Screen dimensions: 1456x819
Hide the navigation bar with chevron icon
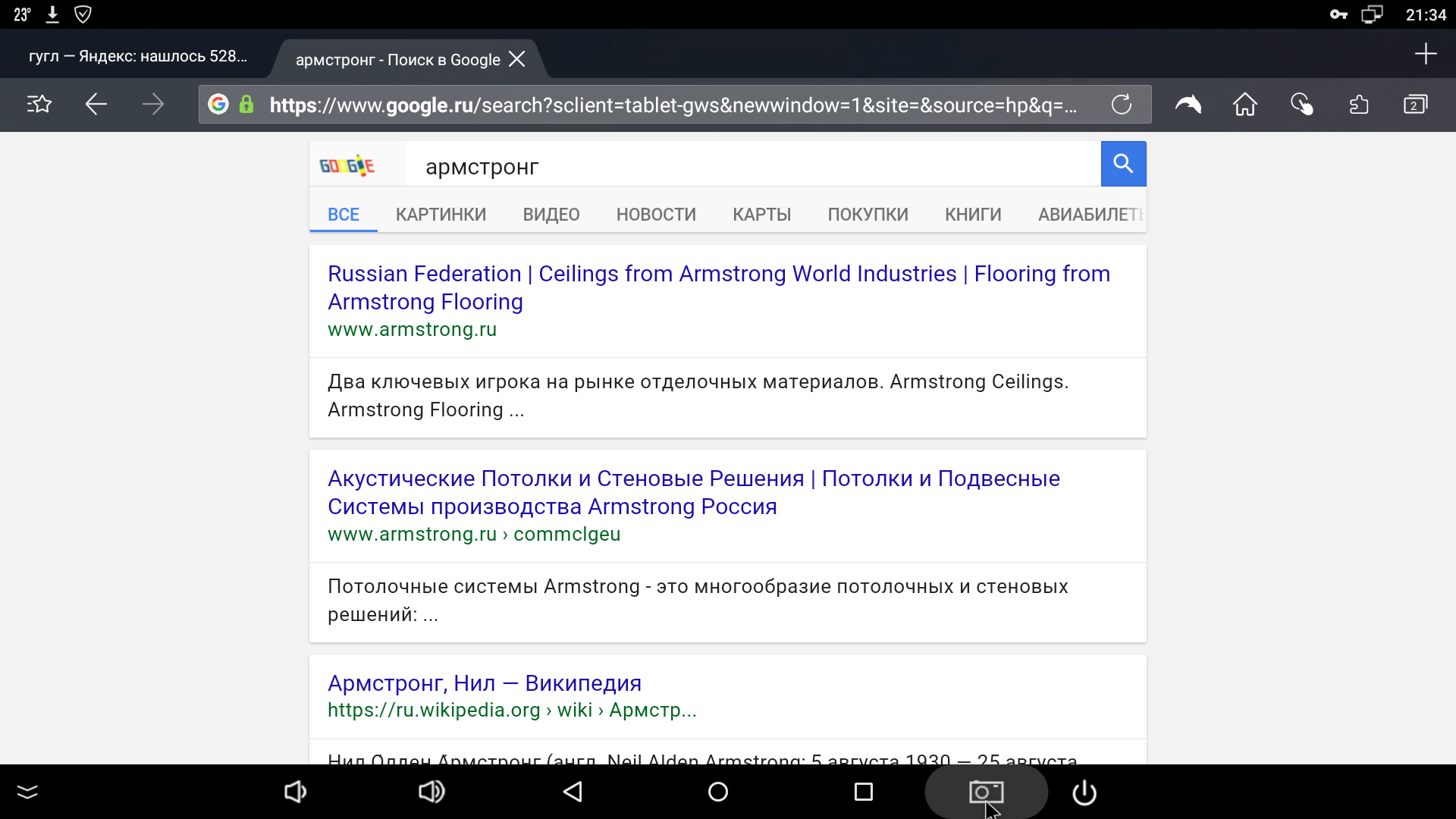click(27, 792)
